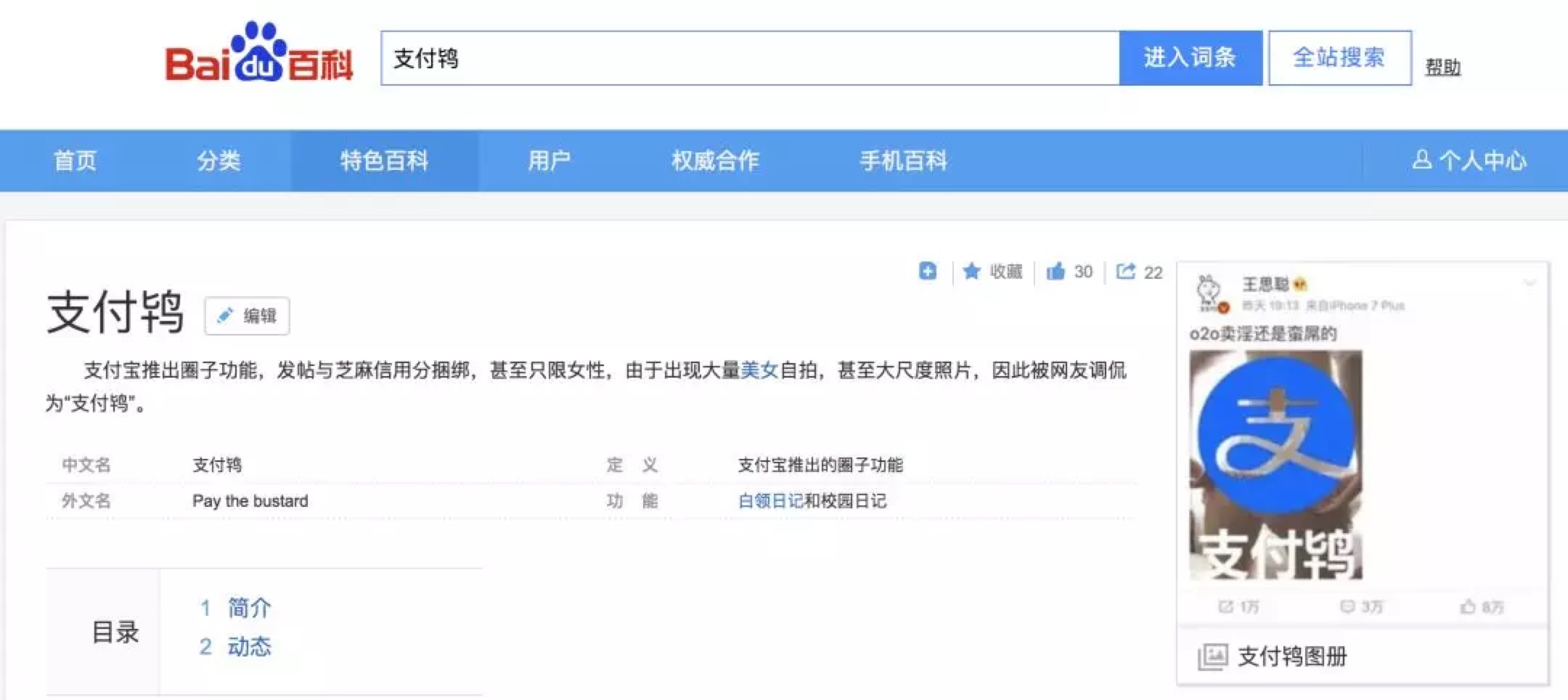
Task: Click the user silhouette icon beside 个人中心
Action: tap(1421, 160)
